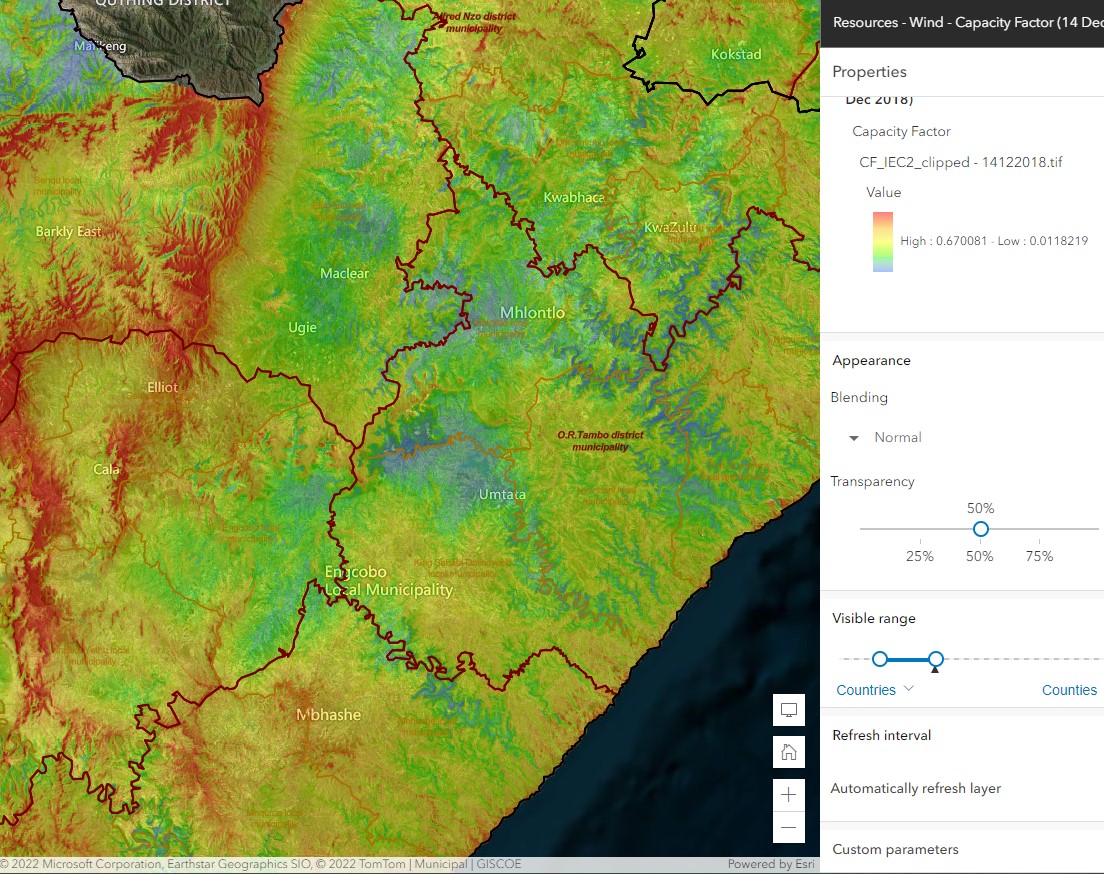Image resolution: width=1104 pixels, height=874 pixels.
Task: Click the chevron icon beside Normal blending
Action: [853, 437]
